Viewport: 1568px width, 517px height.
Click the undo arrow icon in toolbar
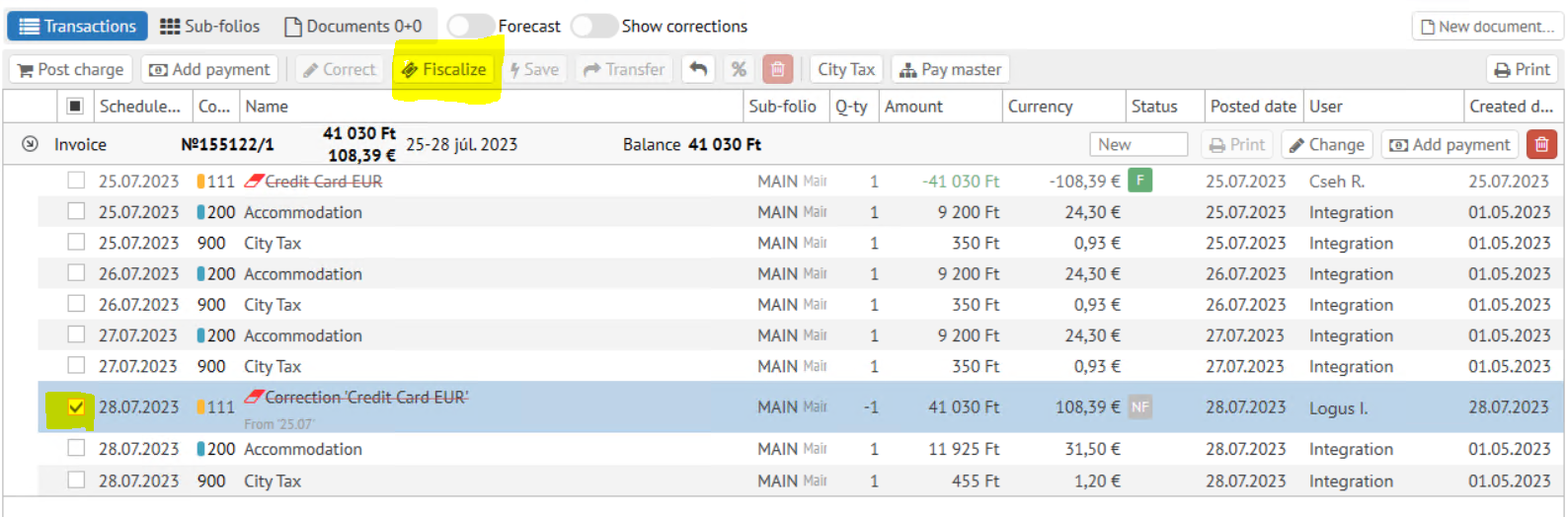click(x=698, y=69)
